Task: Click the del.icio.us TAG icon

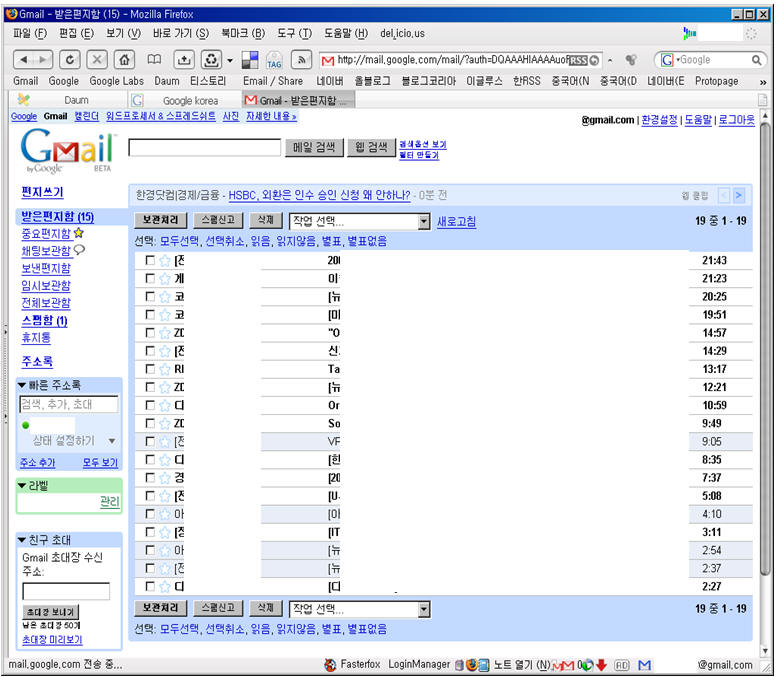Action: pos(274,60)
